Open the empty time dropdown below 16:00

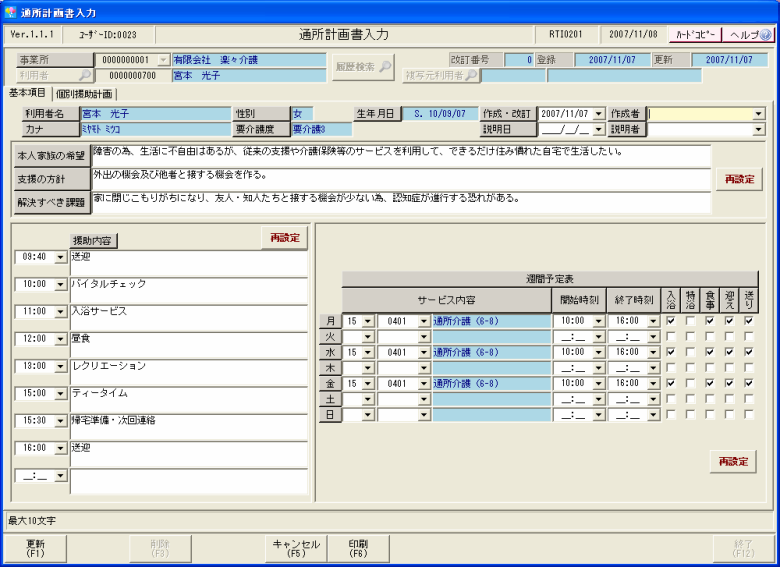coord(61,476)
